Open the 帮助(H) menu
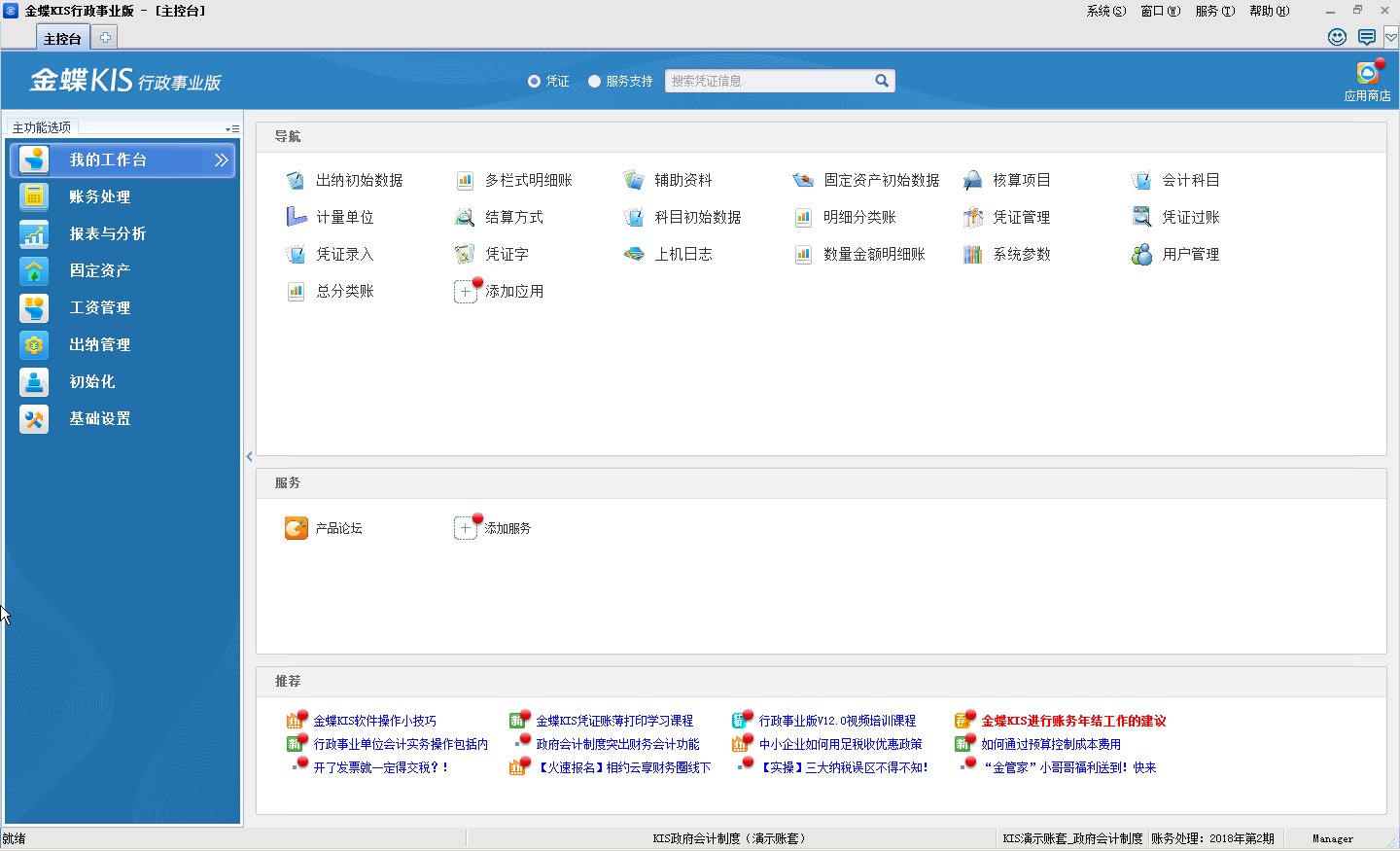1400x851 pixels. [x=1270, y=11]
